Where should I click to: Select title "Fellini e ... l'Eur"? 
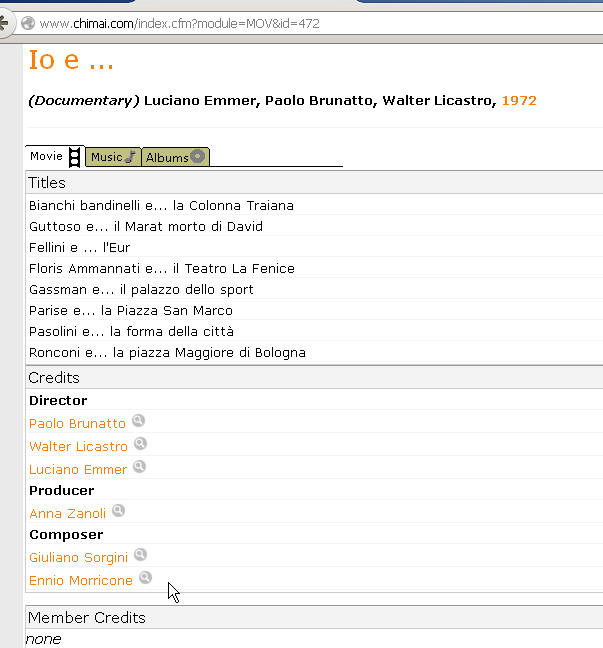[79, 248]
